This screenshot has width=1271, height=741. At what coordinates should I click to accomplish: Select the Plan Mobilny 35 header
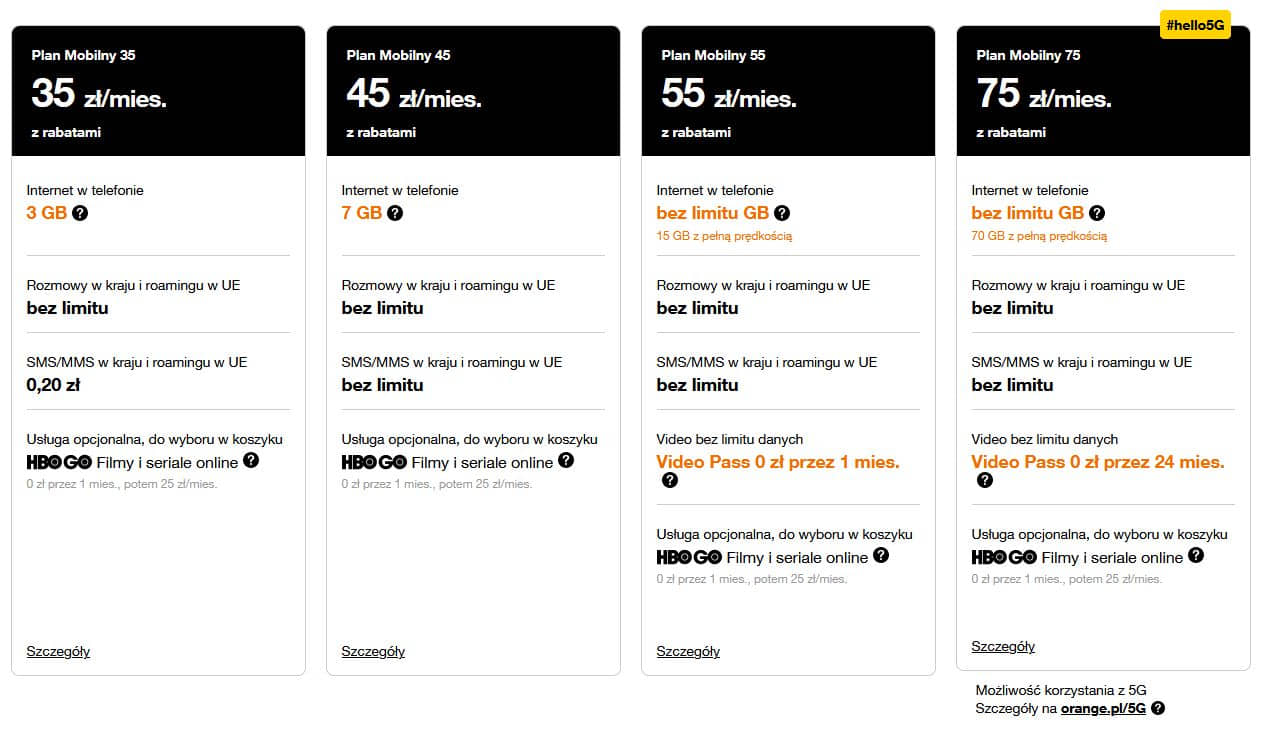tap(158, 91)
